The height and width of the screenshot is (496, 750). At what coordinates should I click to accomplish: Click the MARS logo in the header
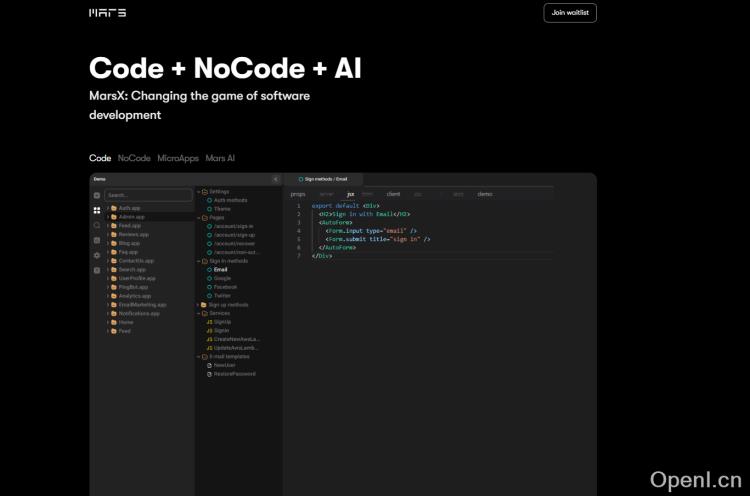tap(107, 13)
